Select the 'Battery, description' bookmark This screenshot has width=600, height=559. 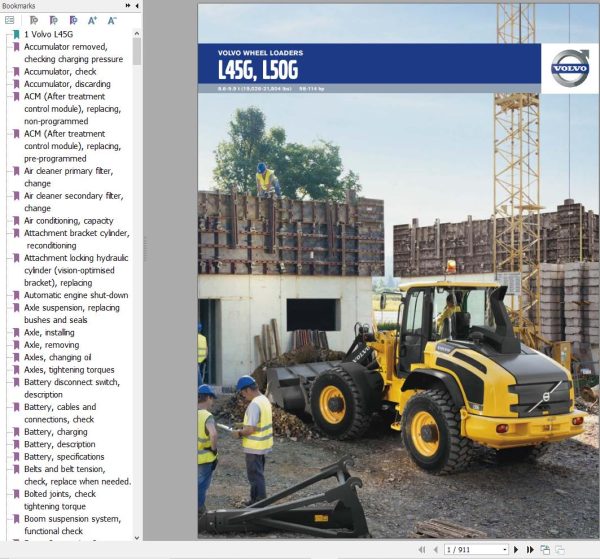coord(60,444)
